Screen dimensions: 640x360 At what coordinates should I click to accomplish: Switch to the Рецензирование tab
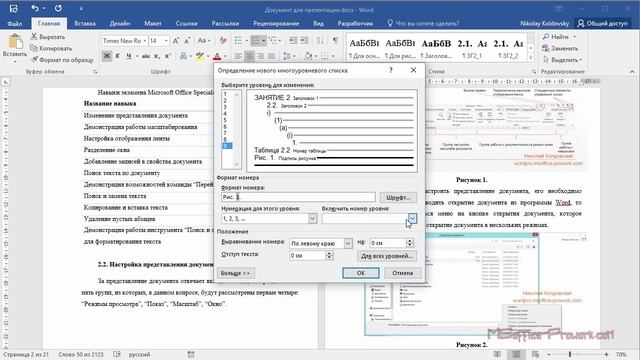click(276, 23)
